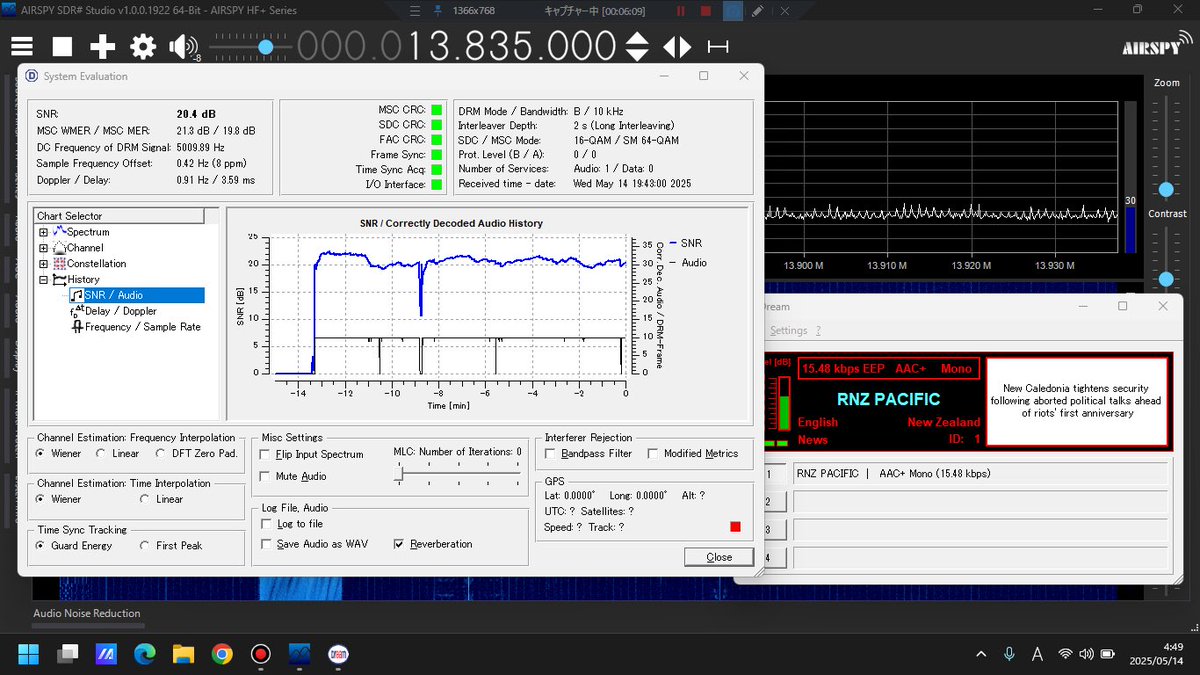Select the SNR / Audio chart item
Screen dimensions: 1200x675
136,295
